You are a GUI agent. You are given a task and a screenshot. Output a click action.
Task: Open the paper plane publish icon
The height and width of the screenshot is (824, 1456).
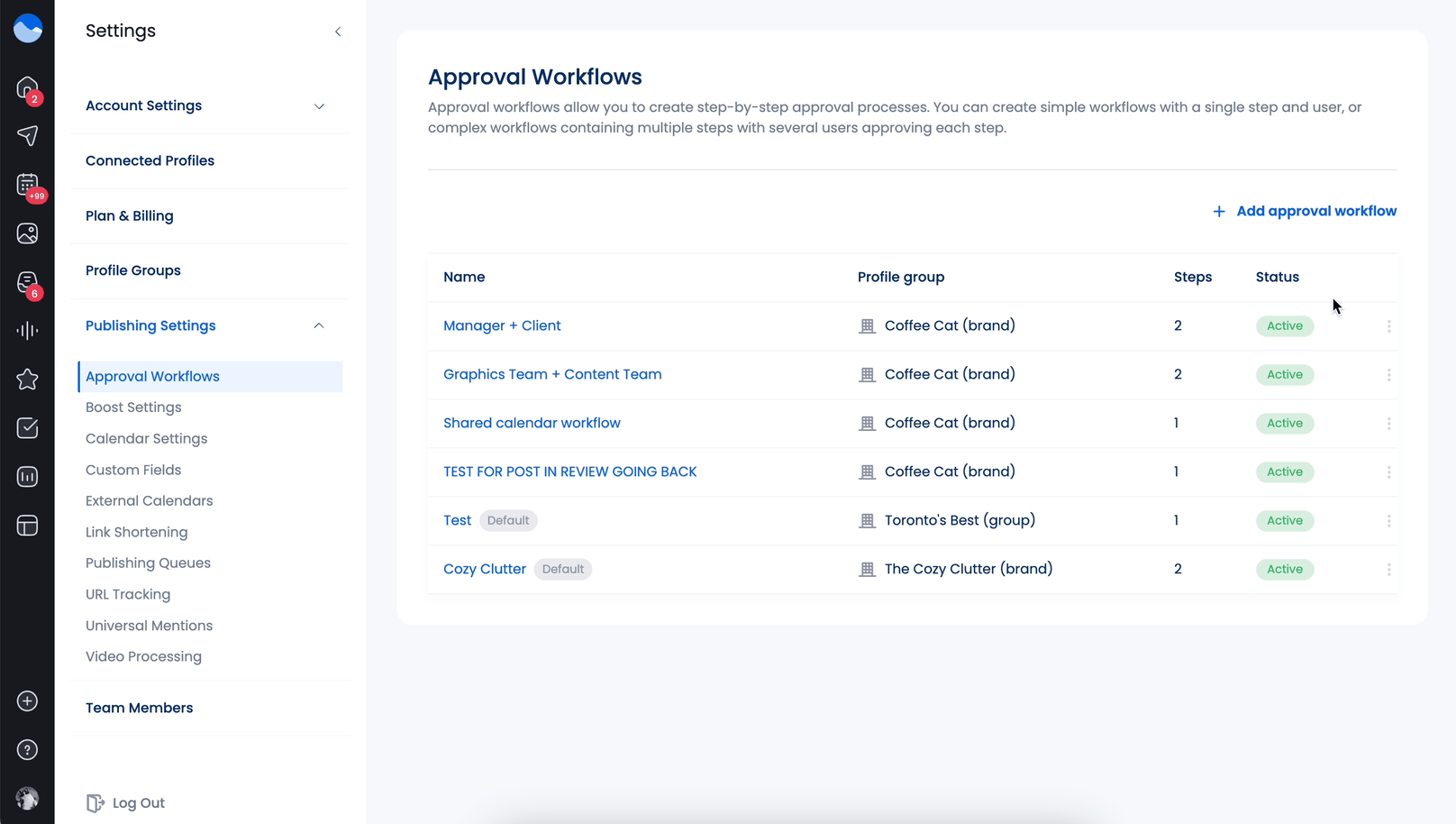(27, 136)
